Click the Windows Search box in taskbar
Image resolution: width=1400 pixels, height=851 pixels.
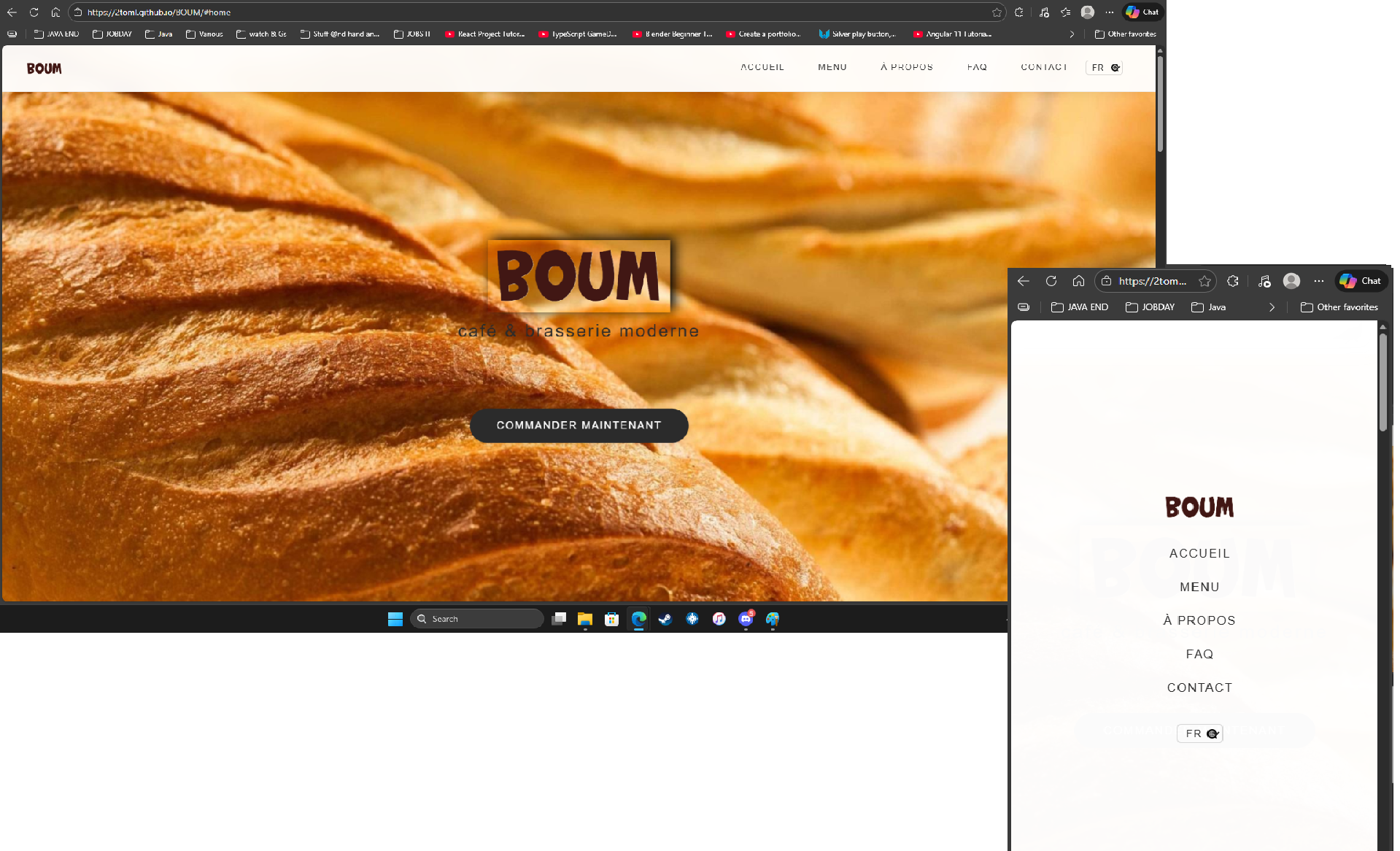477,618
